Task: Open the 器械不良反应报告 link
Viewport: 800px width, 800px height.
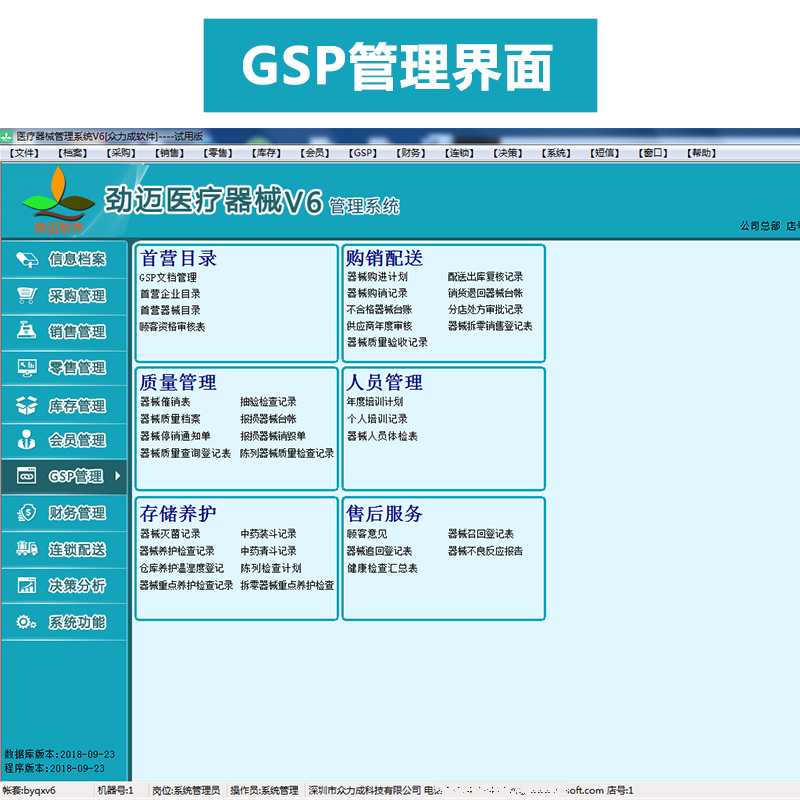Action: (x=485, y=551)
